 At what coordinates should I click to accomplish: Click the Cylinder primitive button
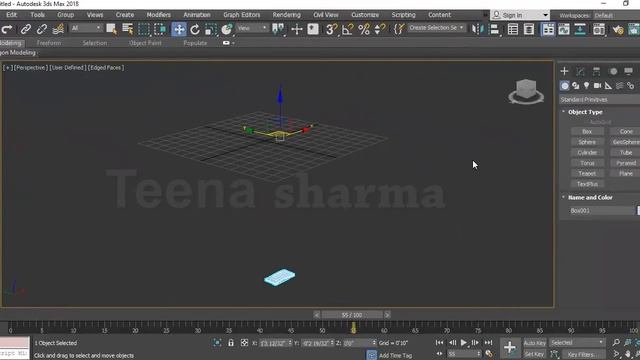coord(587,153)
